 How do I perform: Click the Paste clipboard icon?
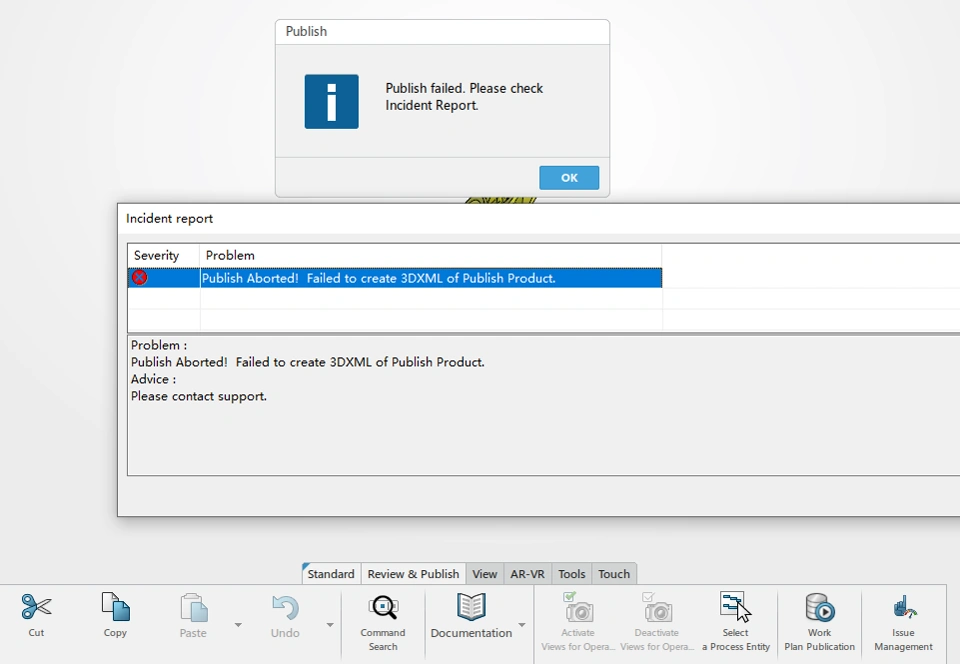pos(193,608)
